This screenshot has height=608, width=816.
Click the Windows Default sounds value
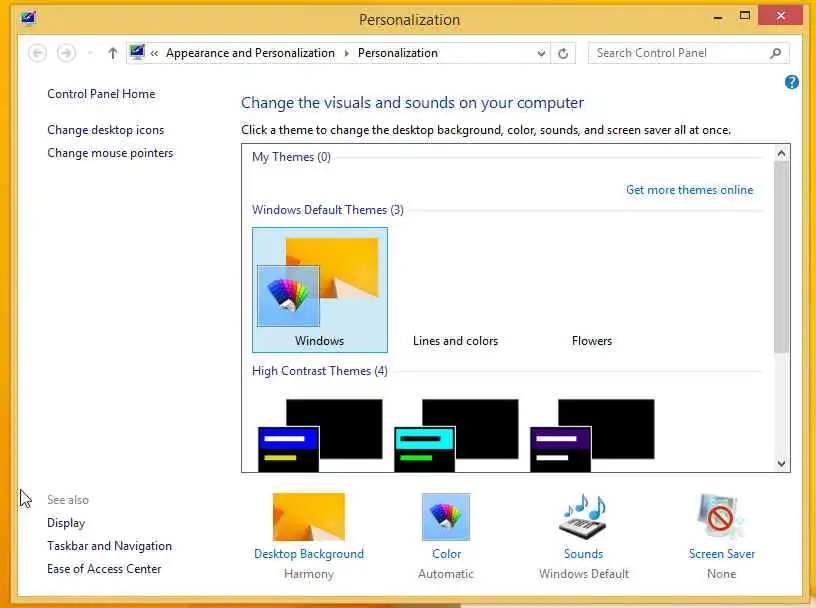[x=584, y=574]
